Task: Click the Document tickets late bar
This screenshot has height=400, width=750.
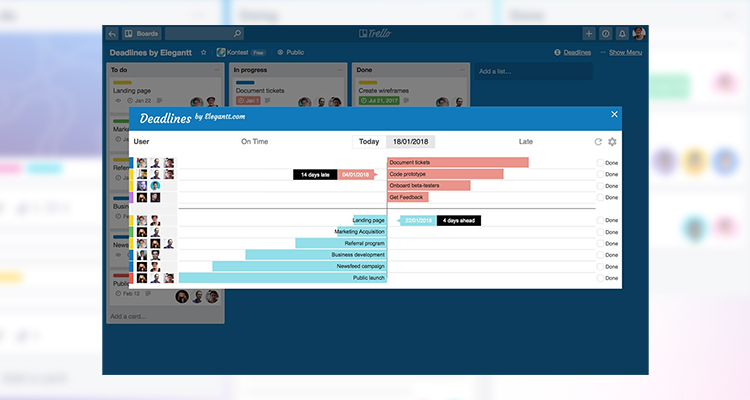Action: (458, 162)
